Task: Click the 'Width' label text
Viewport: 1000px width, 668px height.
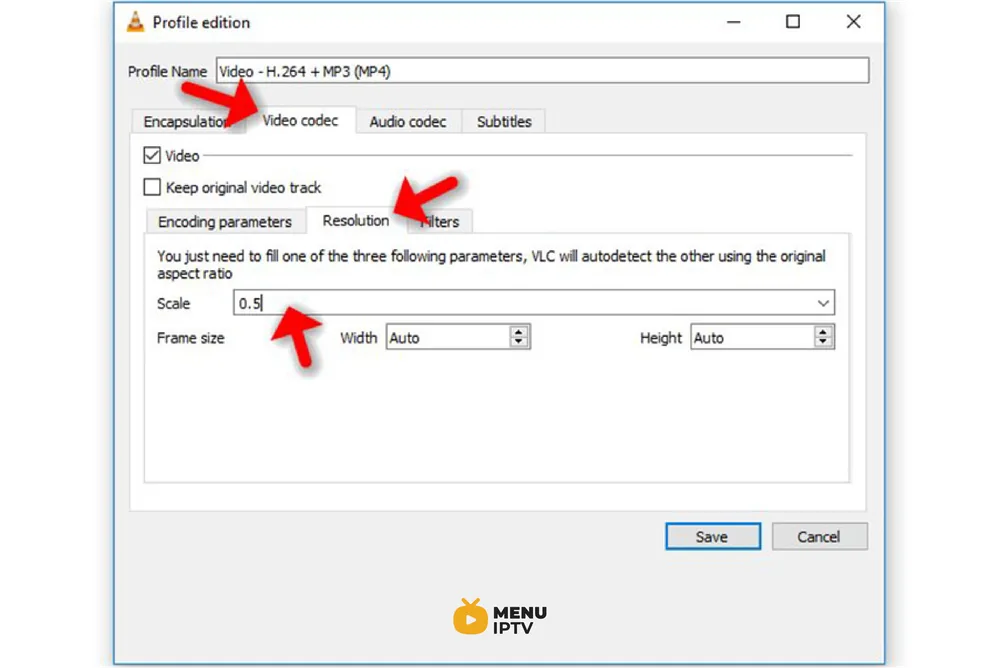Action: [x=358, y=338]
